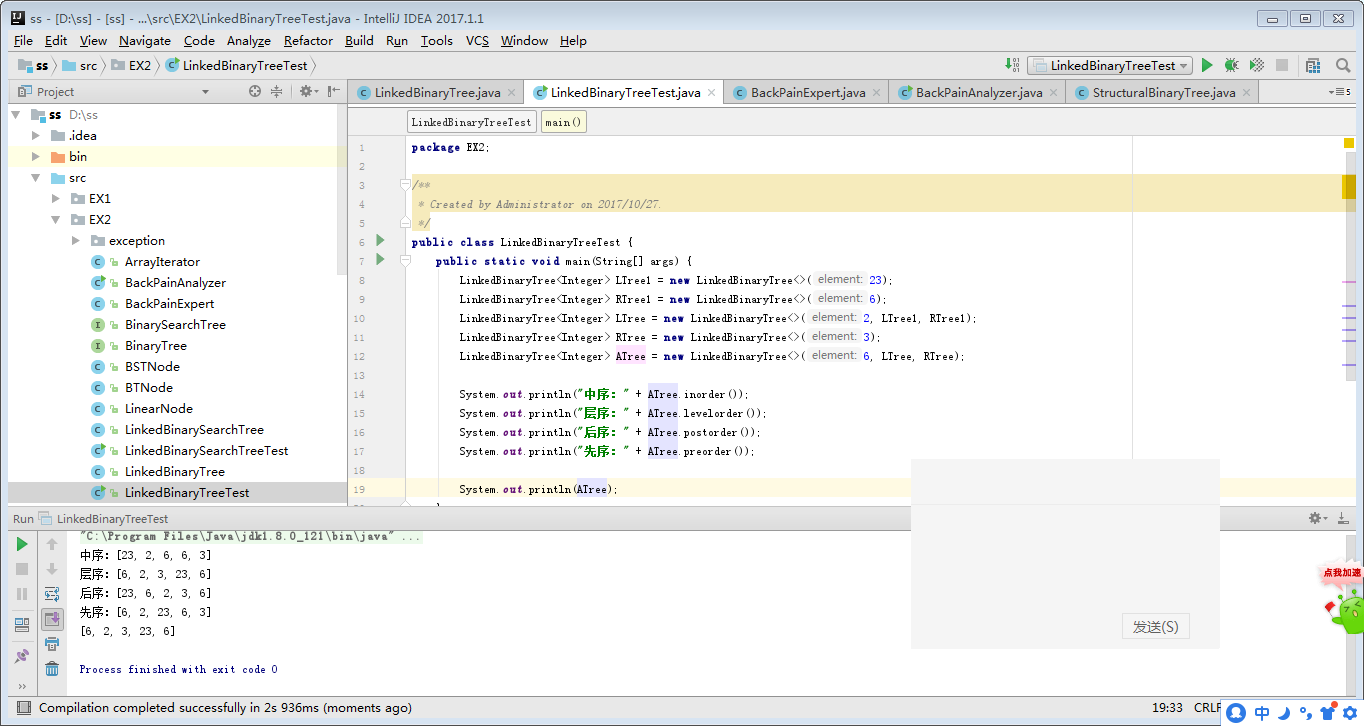Select LinkedBinarySearchTreeTest in tree
Viewport: 1364px width, 726px height.
point(206,451)
